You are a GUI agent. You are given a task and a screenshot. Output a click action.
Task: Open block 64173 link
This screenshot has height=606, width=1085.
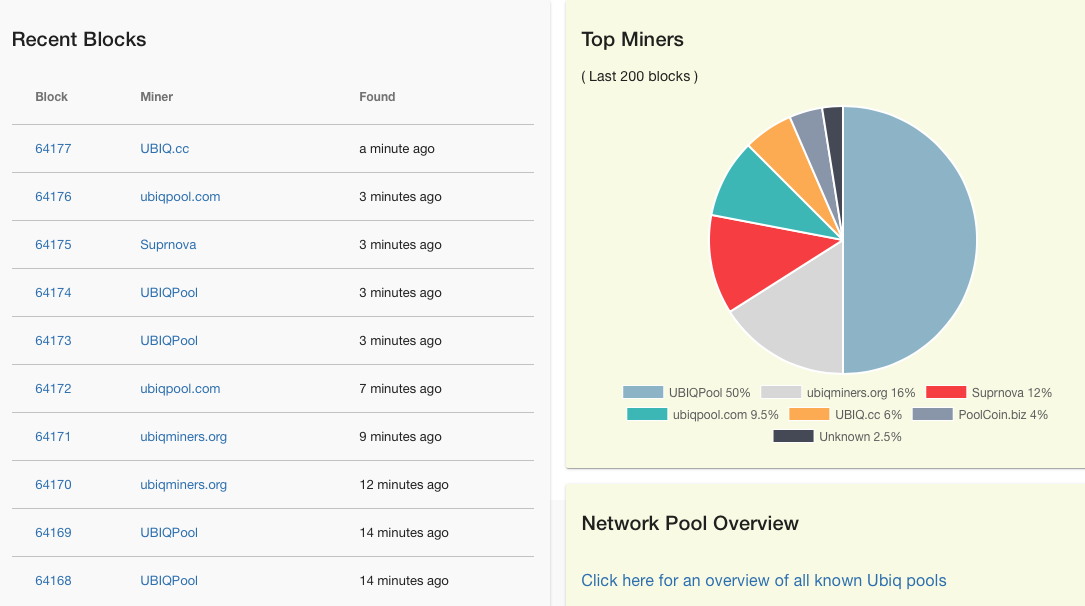point(53,340)
